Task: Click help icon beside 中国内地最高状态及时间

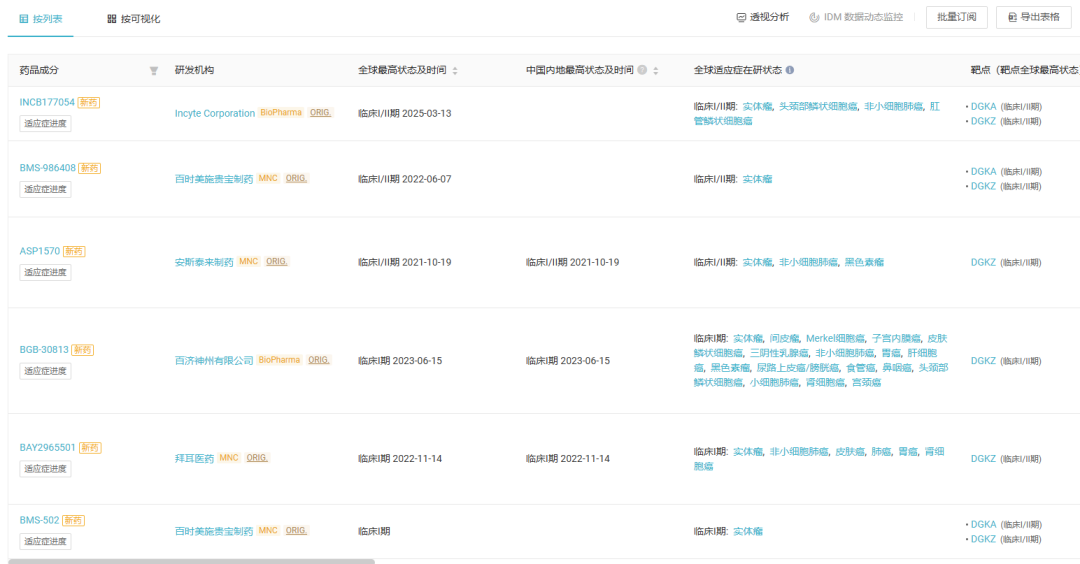Action: [x=642, y=70]
